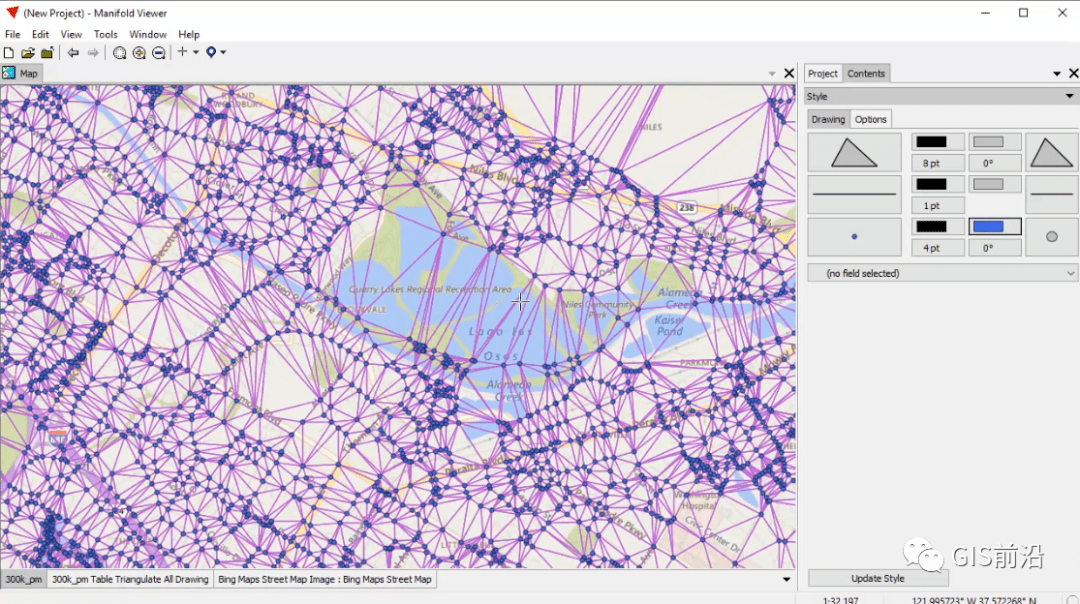Select the Zoom In magnifier icon
Viewport: 1080px width, 604px height.
tap(139, 53)
